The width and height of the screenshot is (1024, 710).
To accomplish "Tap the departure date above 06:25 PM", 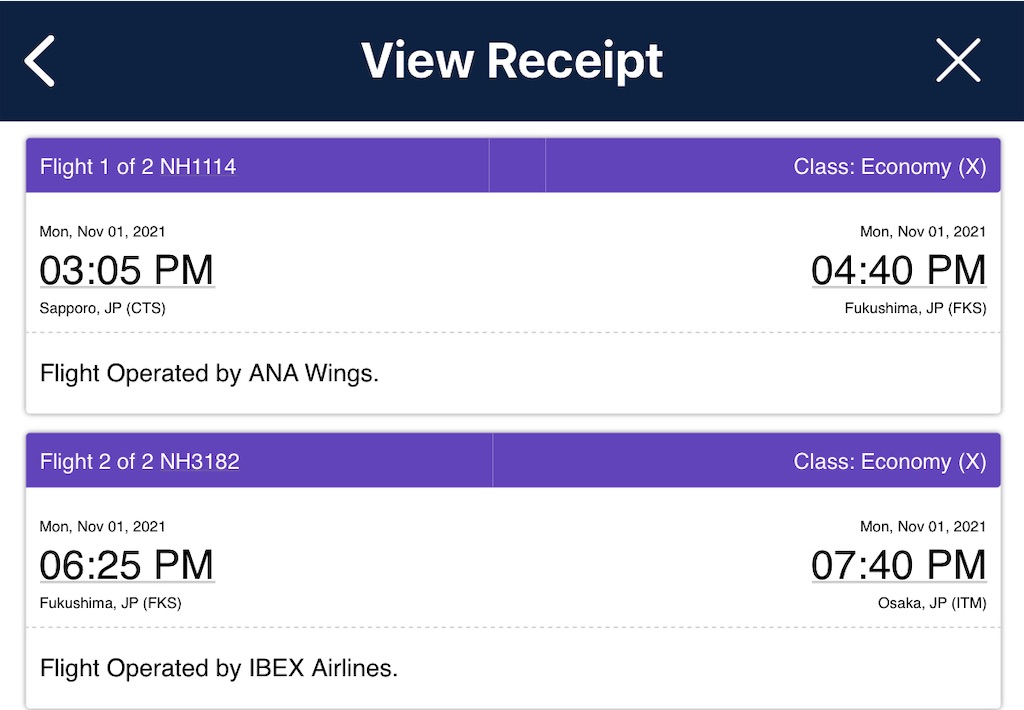I will (x=103, y=527).
